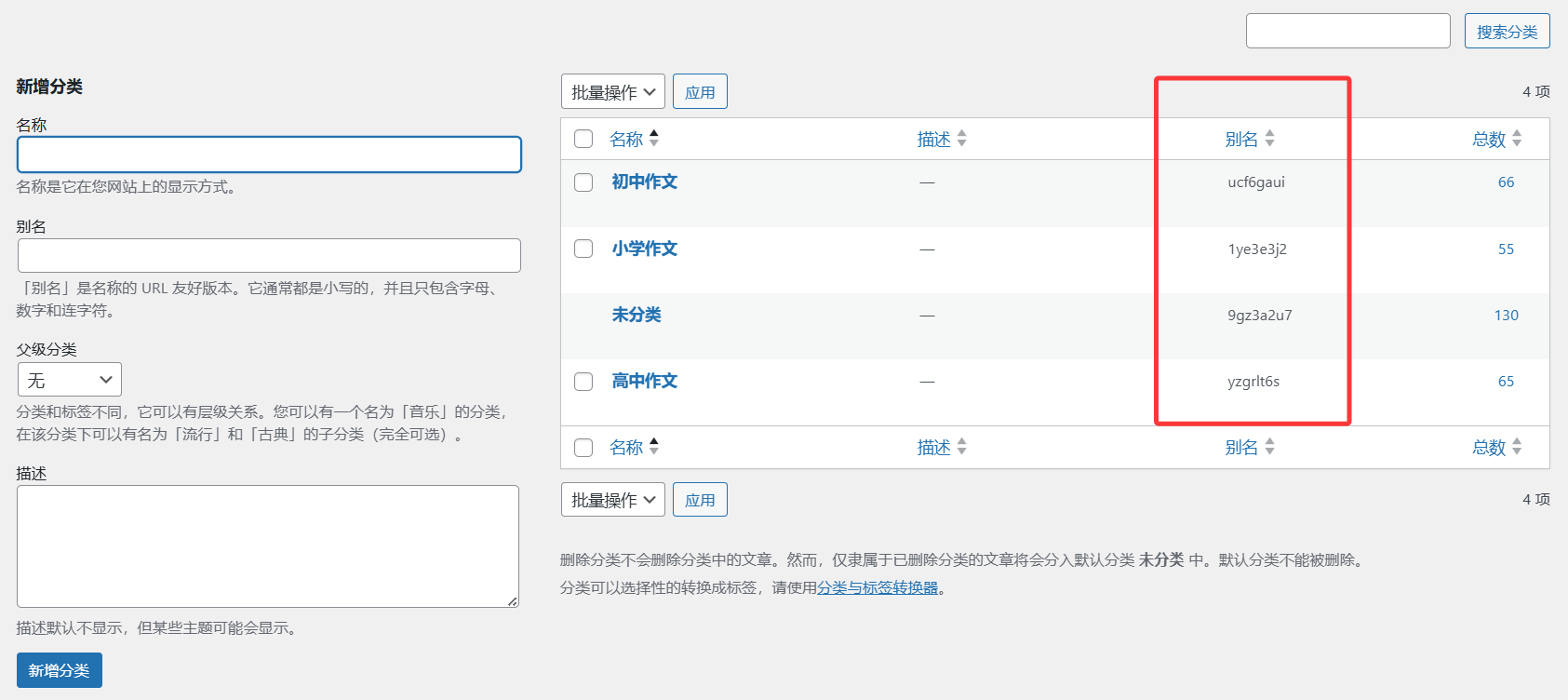Click the top 应用 button
Screen dimensions: 1568x700
700,91
